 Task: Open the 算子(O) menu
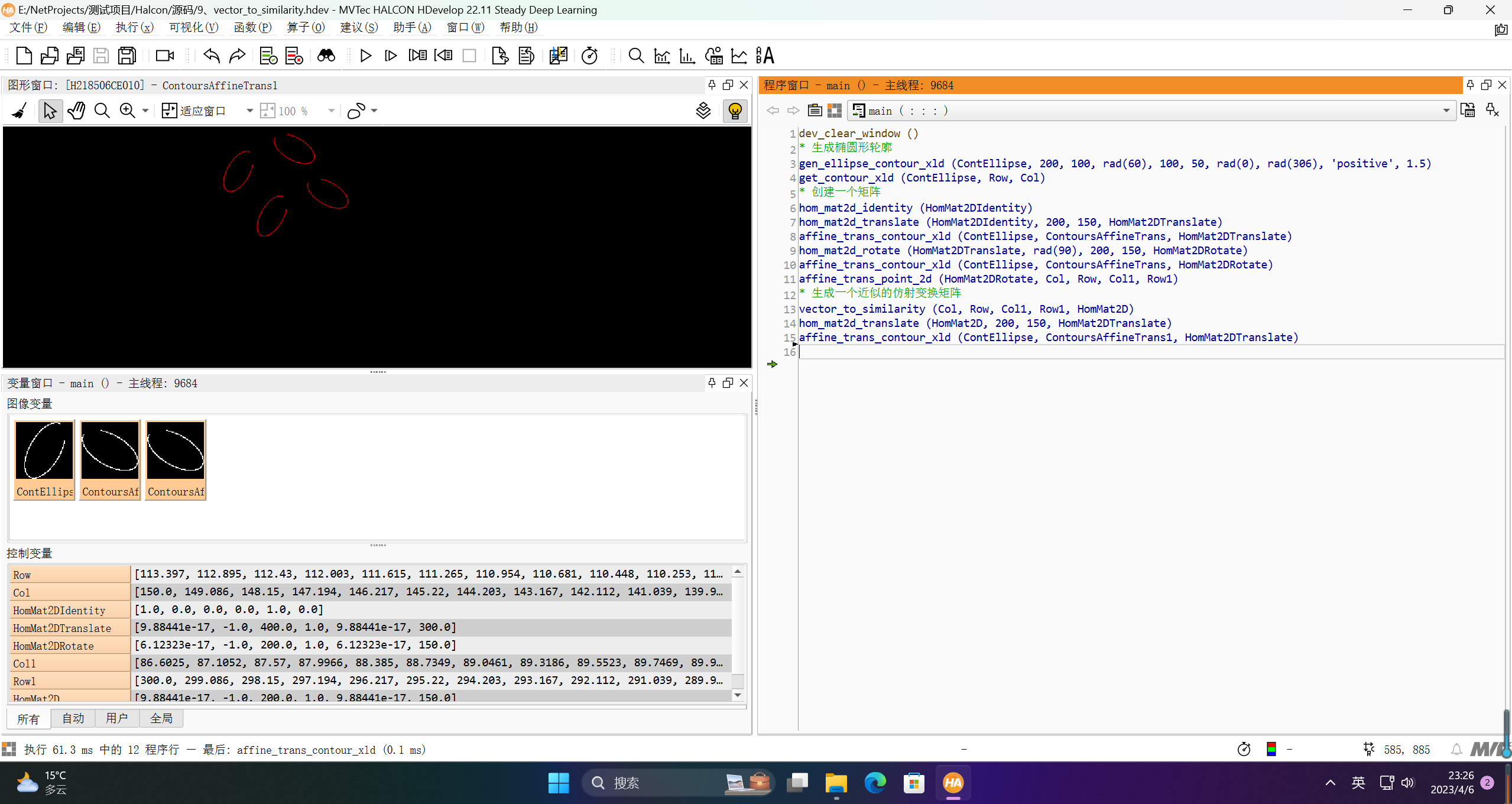(x=306, y=27)
